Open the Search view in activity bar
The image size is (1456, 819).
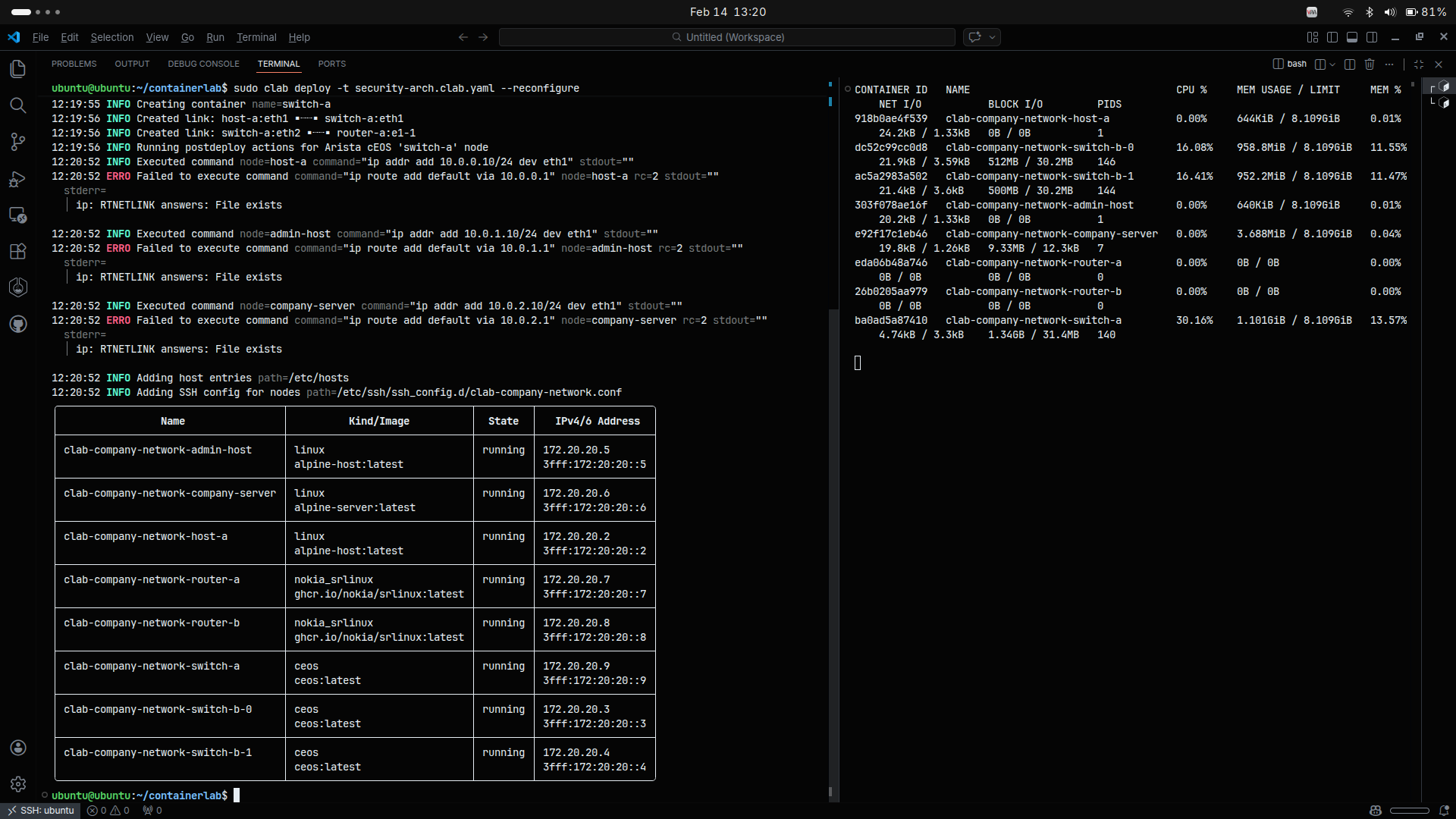pyautogui.click(x=18, y=105)
